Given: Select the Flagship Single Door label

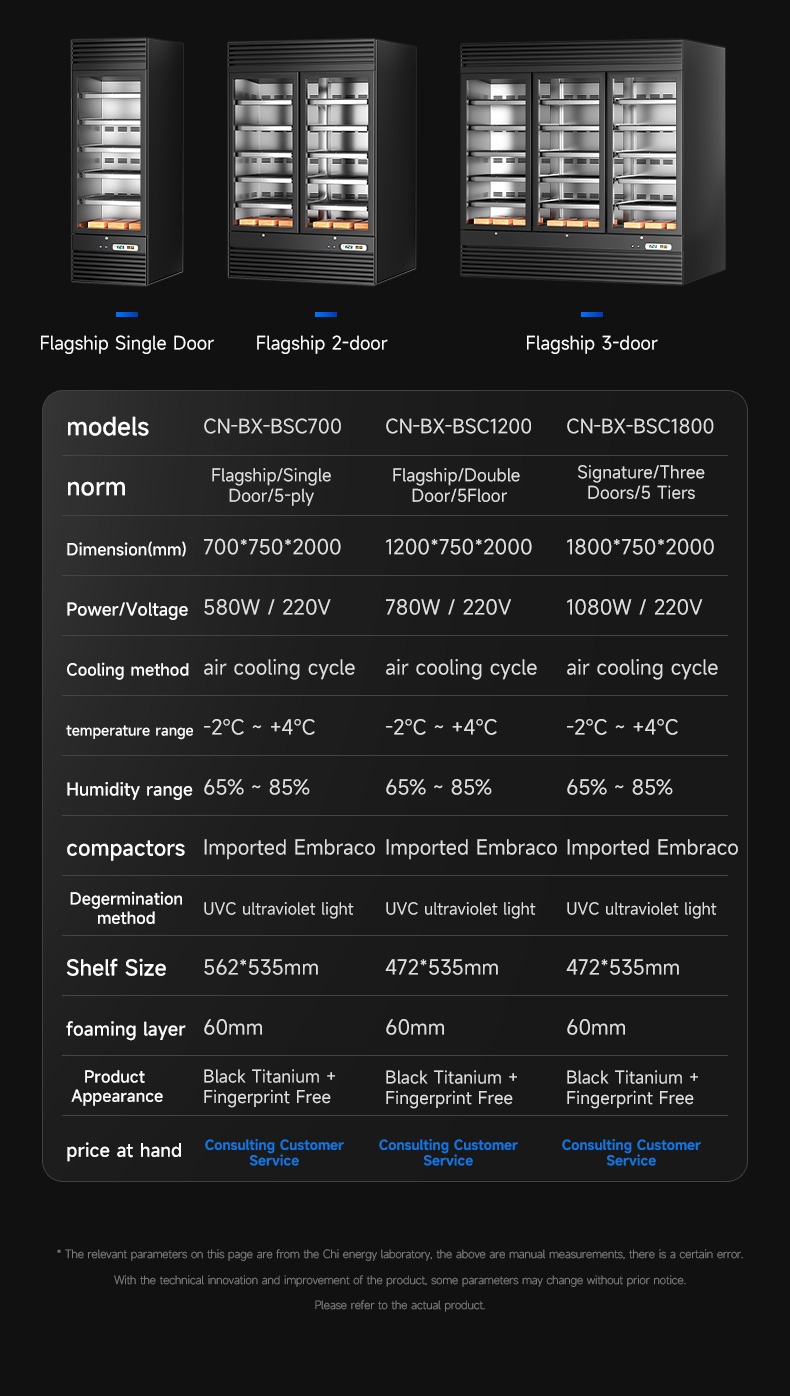Looking at the screenshot, I should coord(127,343).
